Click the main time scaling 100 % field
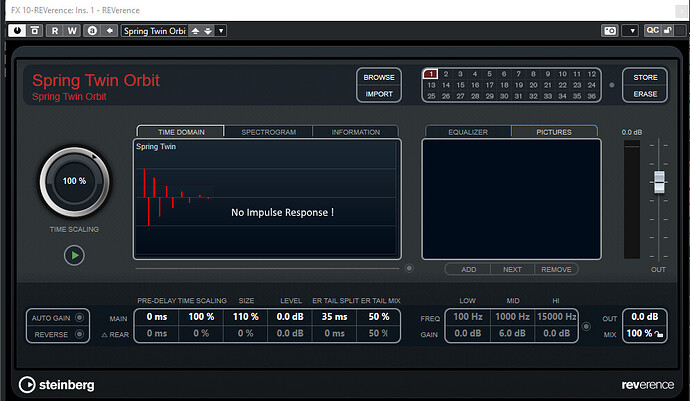The image size is (690, 401). (x=201, y=317)
